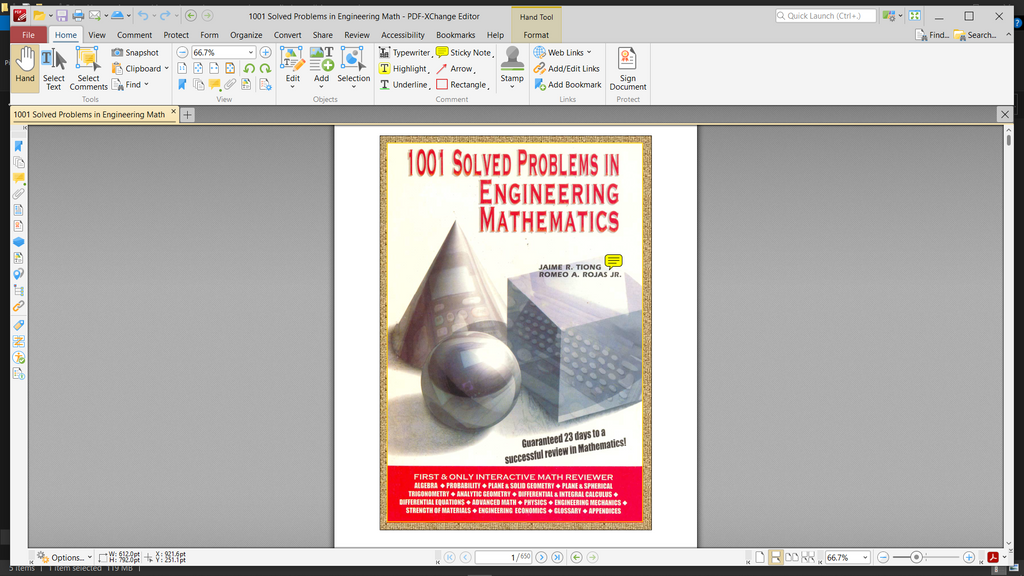Open the Convert ribbon tab
Screen dimensions: 1024x576
click(287, 35)
